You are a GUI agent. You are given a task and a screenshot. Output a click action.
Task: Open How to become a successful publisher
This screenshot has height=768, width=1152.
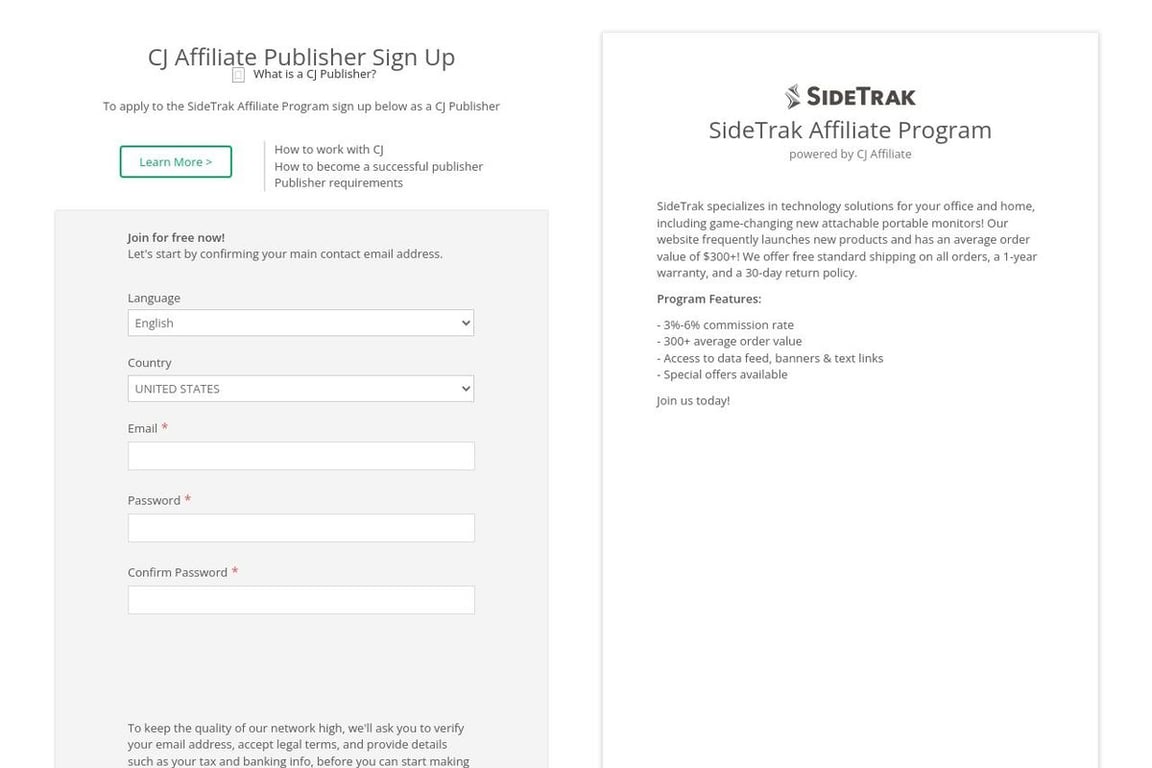tap(378, 166)
